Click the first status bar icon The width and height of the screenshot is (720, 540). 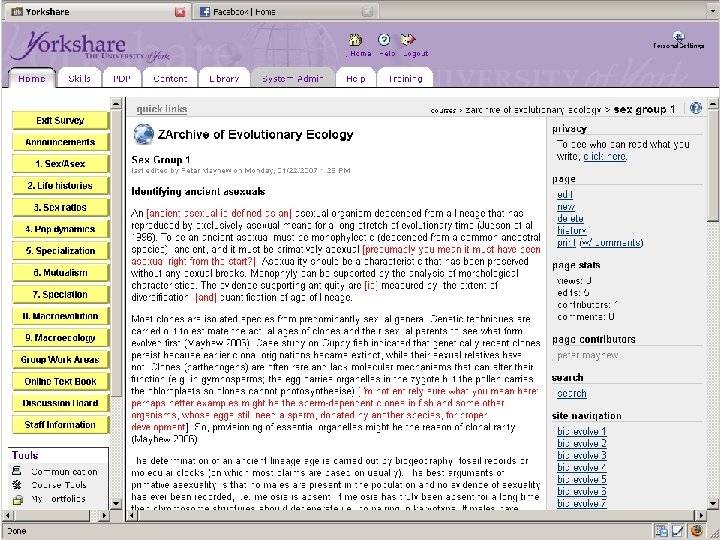coord(661,530)
